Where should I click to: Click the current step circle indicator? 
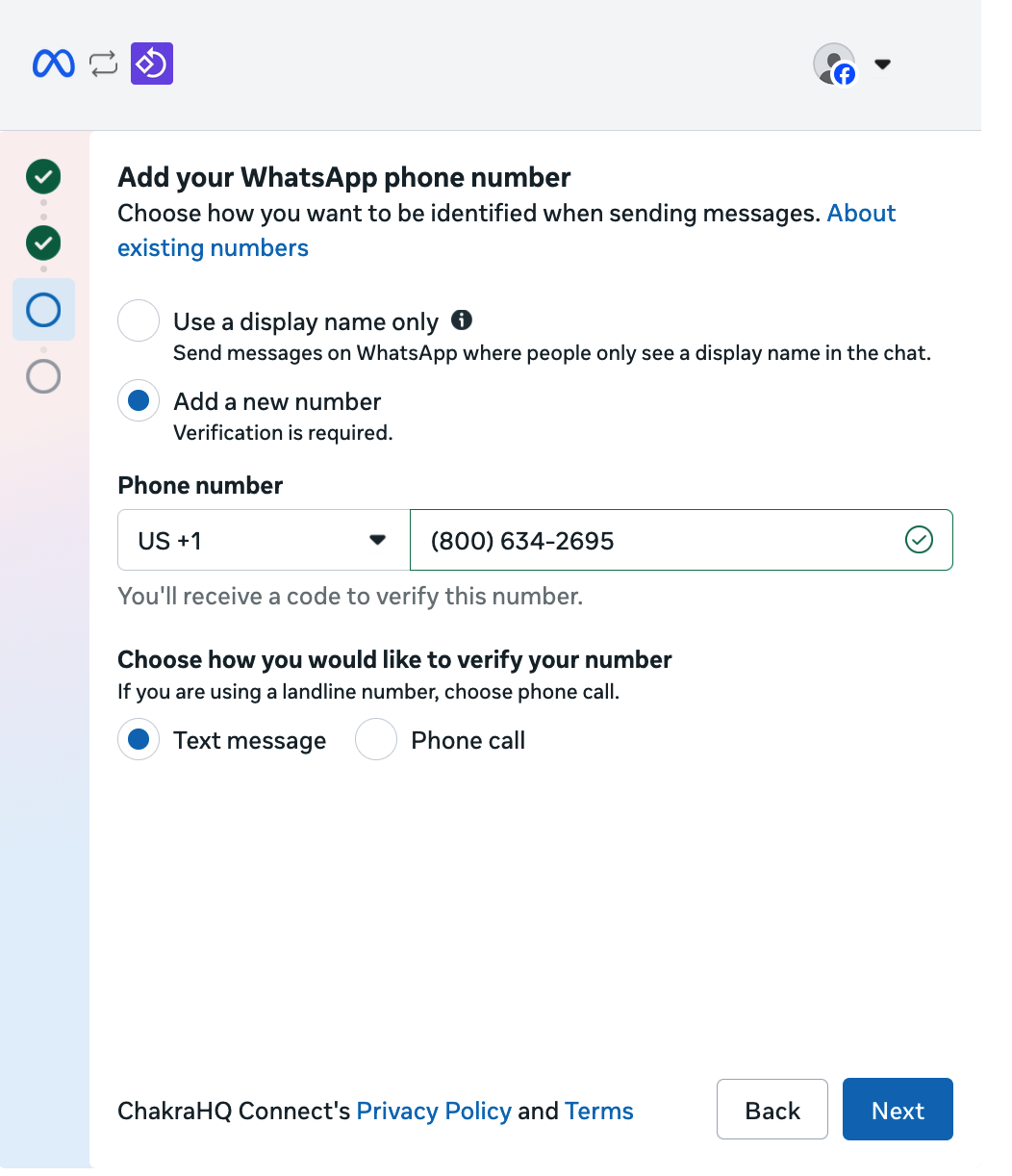coord(43,310)
